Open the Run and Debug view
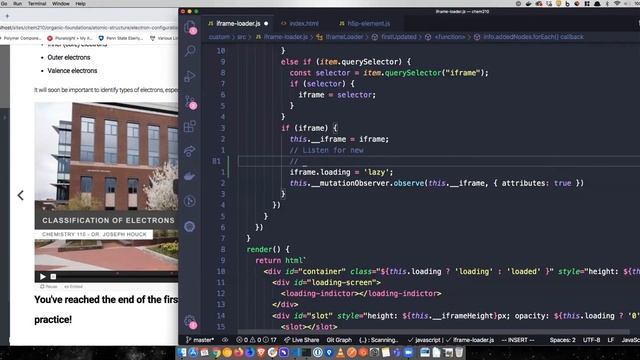 (190, 76)
